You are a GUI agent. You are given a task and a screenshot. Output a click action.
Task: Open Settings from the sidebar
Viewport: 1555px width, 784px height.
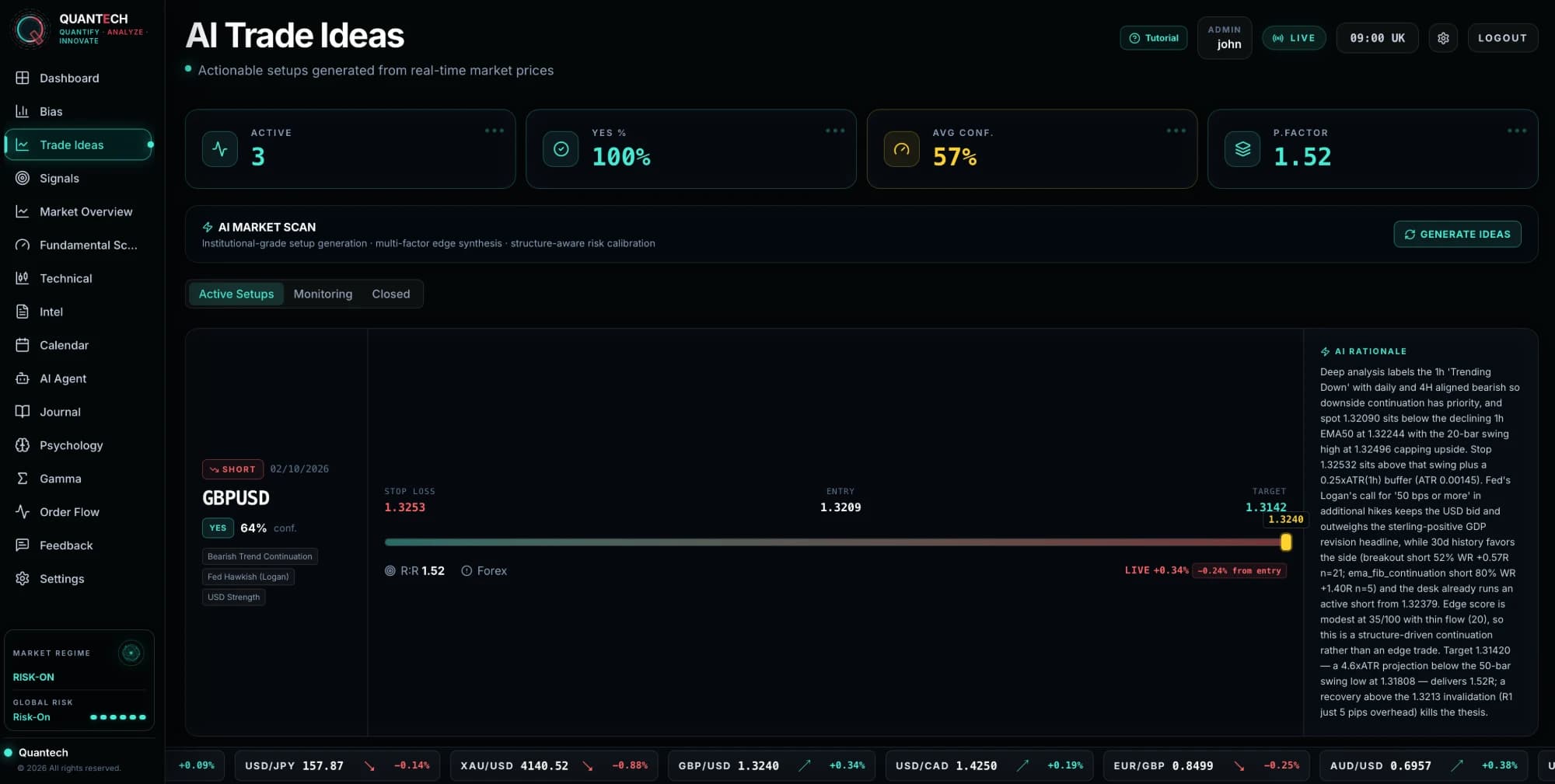click(x=78, y=579)
